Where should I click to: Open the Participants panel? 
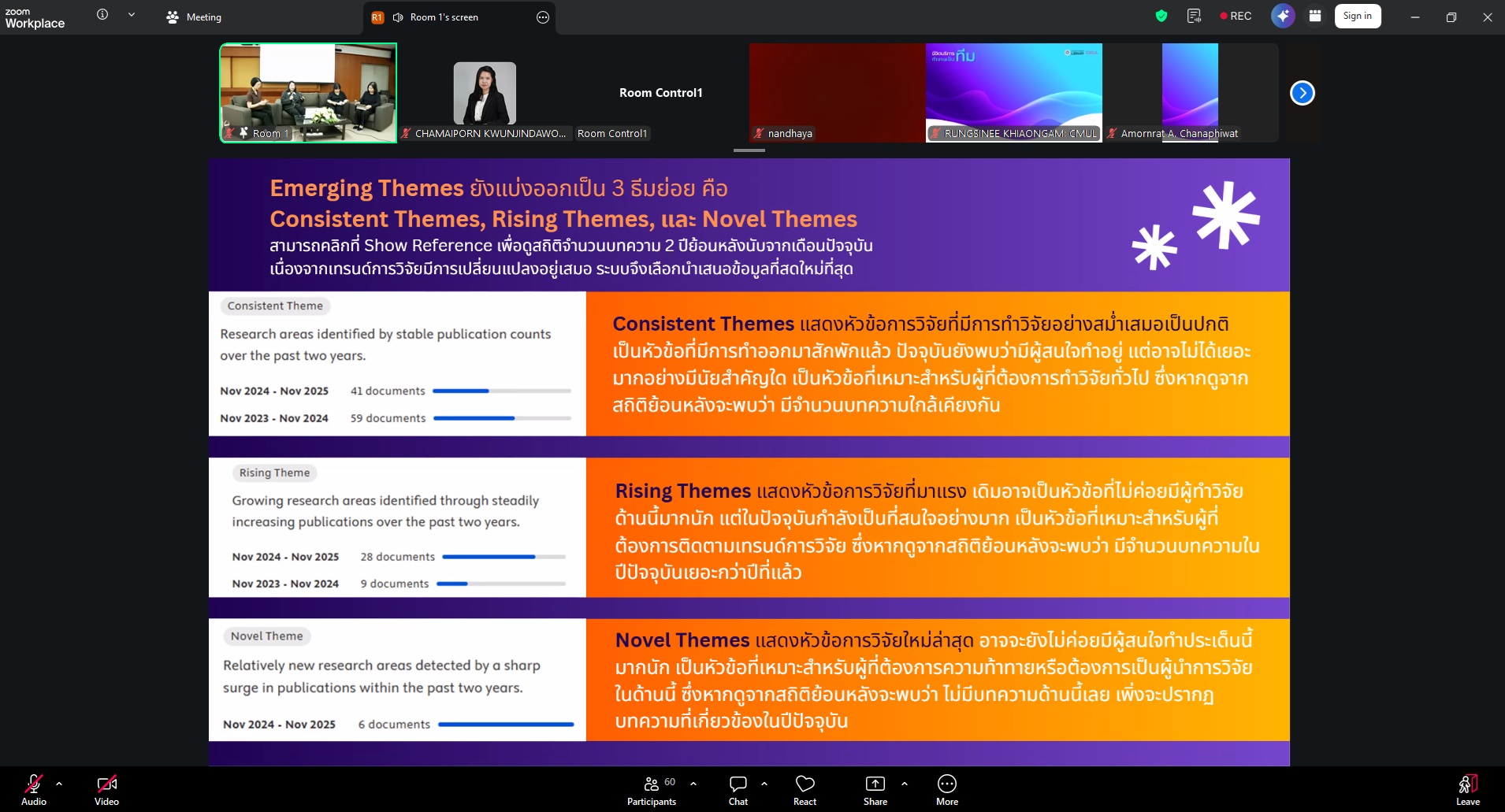click(651, 789)
